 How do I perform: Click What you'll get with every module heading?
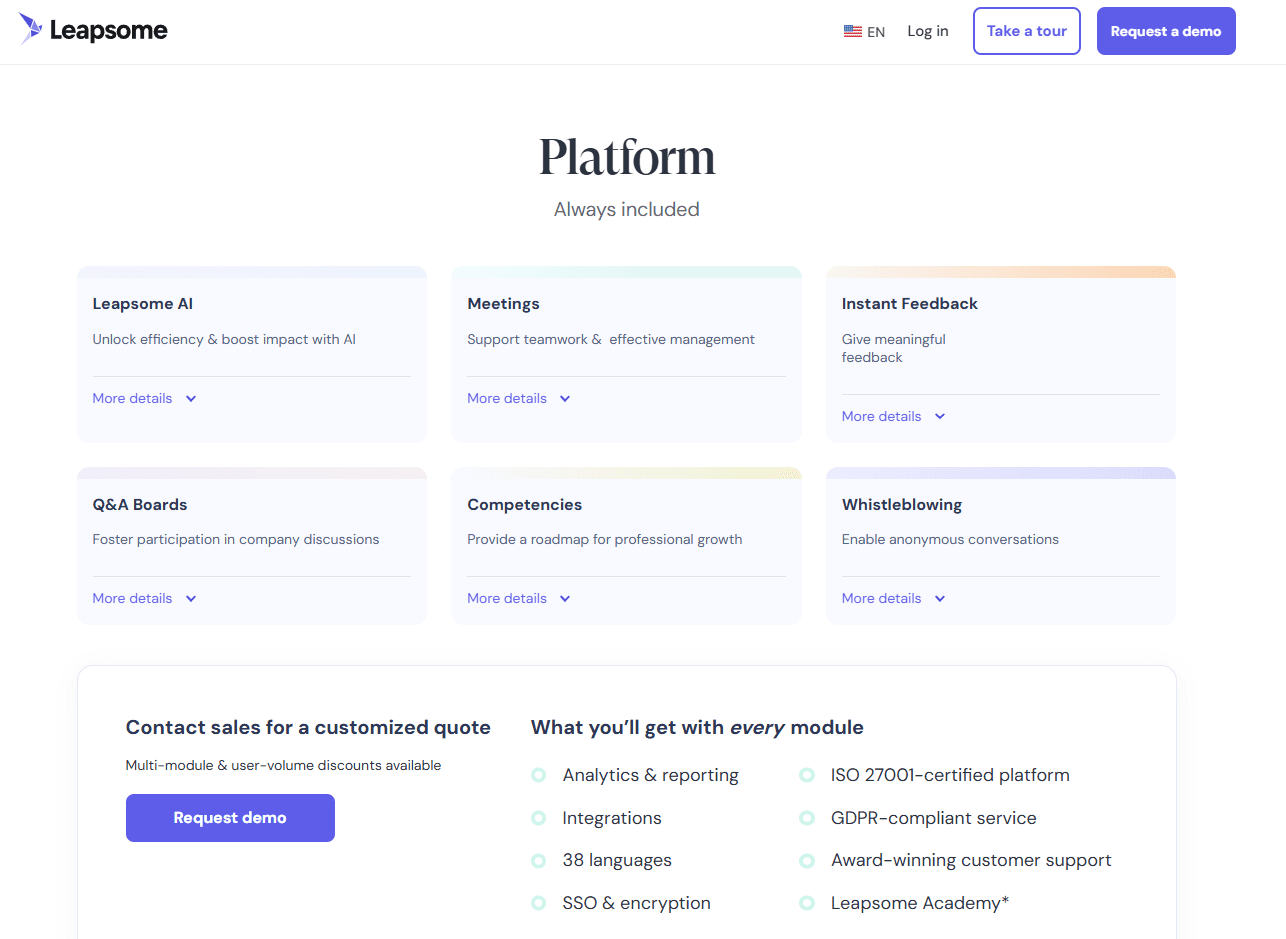click(x=697, y=727)
